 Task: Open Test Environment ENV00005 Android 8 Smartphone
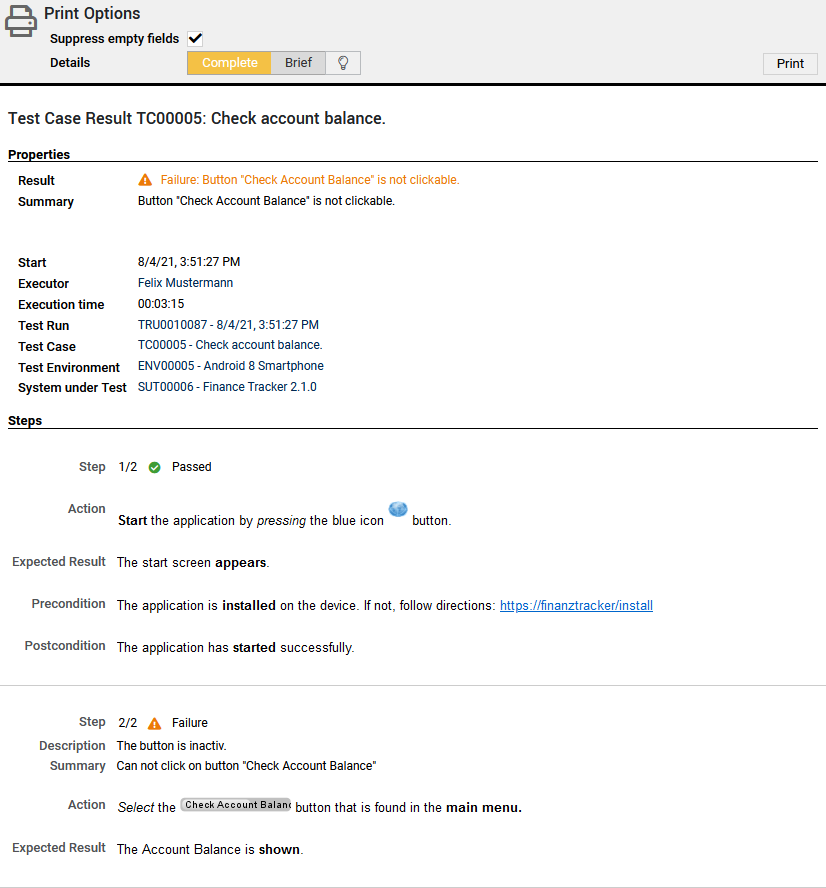tap(230, 366)
